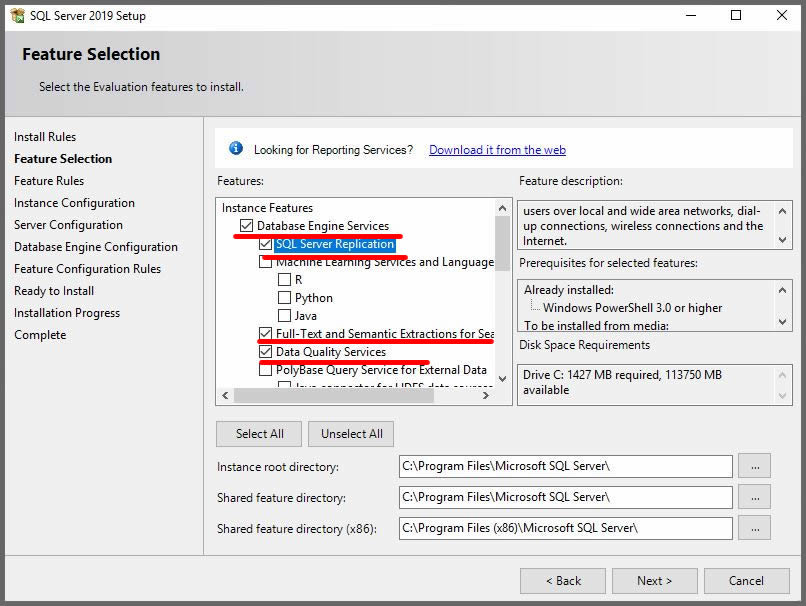Check the Java language option

(284, 316)
